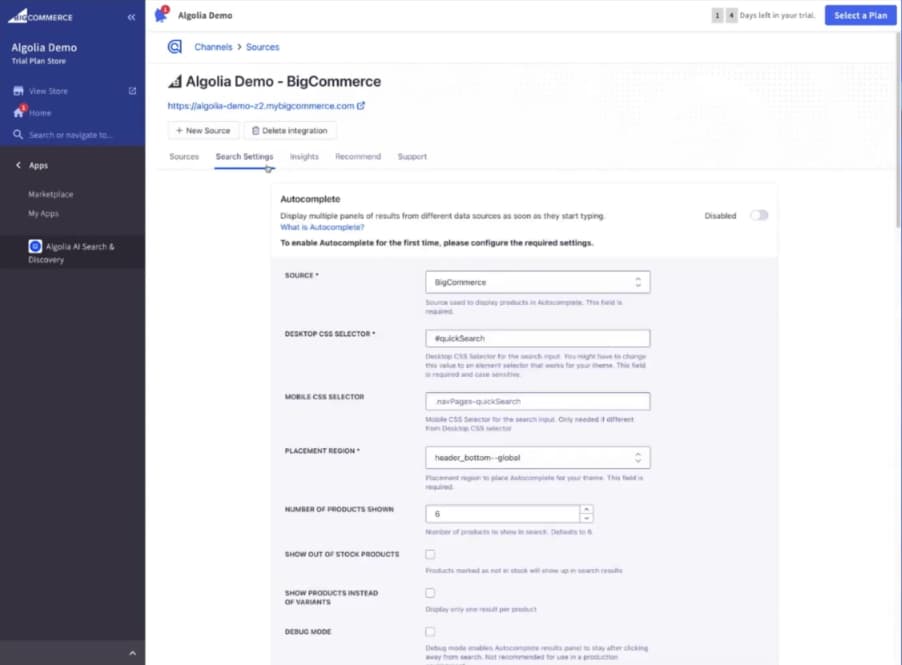
Task: Open the Insights tab
Action: click(304, 156)
